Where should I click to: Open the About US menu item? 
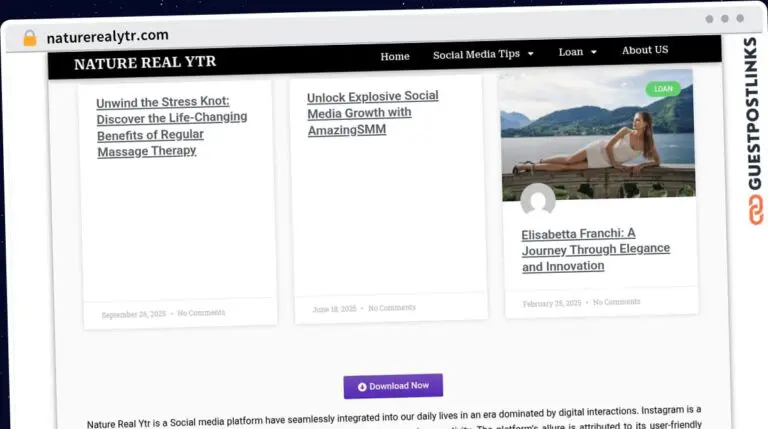click(645, 50)
